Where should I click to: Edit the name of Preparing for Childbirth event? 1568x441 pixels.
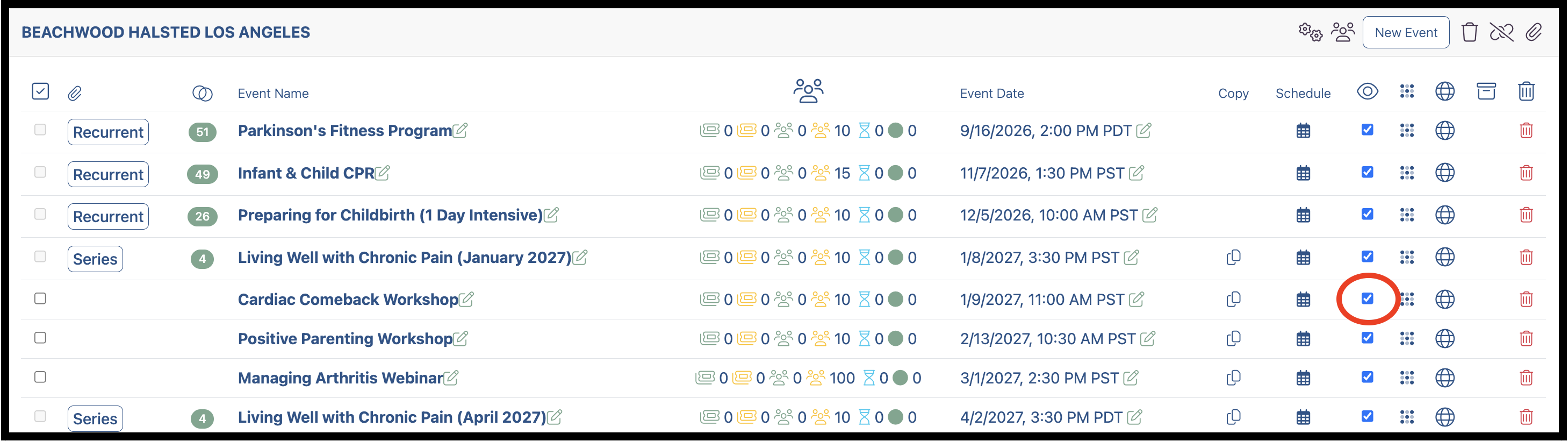[x=551, y=215]
